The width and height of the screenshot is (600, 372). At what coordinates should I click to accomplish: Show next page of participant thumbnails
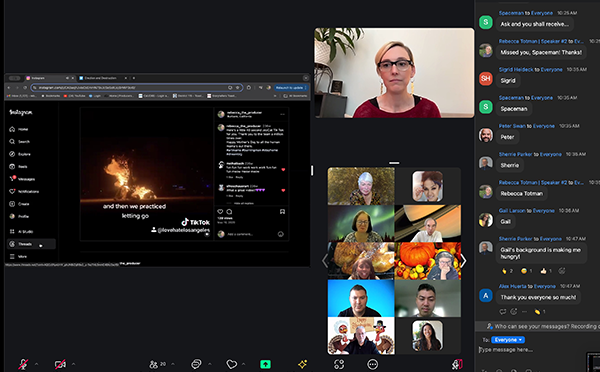463,261
